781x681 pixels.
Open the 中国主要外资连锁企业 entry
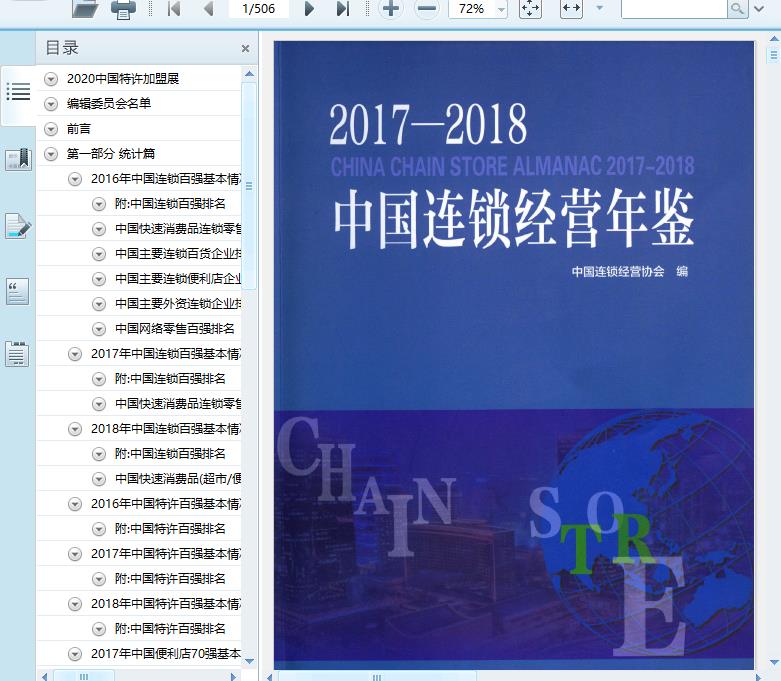(x=178, y=303)
